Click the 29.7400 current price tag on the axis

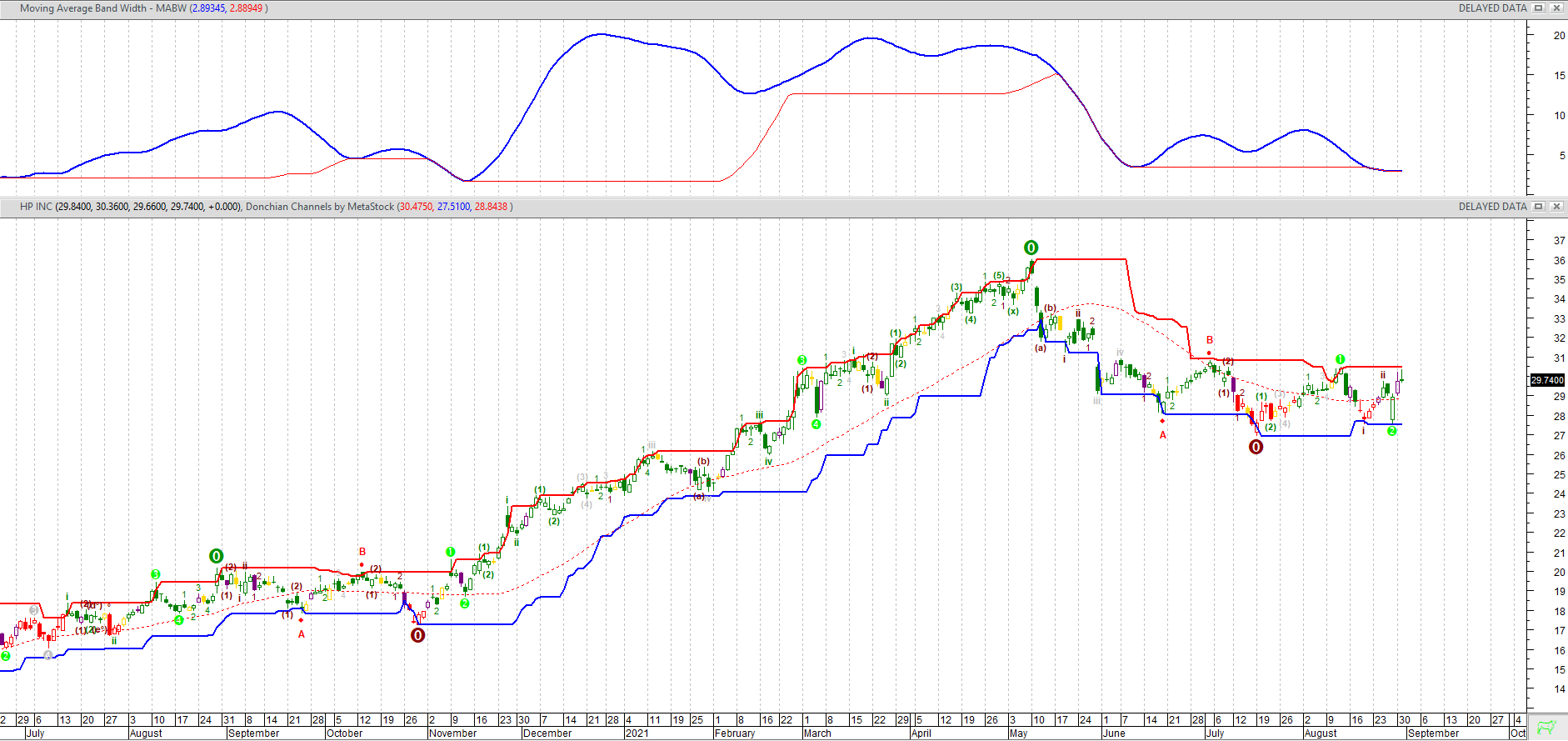pos(1547,380)
